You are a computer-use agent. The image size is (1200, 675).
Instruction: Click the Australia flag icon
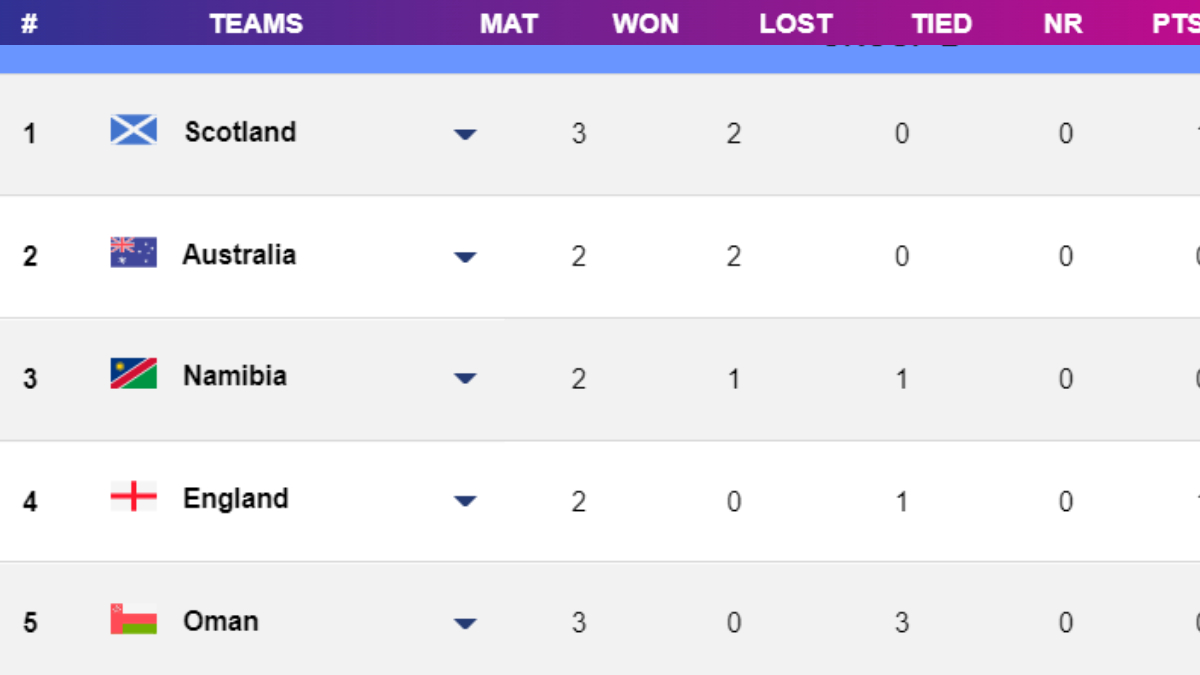133,252
